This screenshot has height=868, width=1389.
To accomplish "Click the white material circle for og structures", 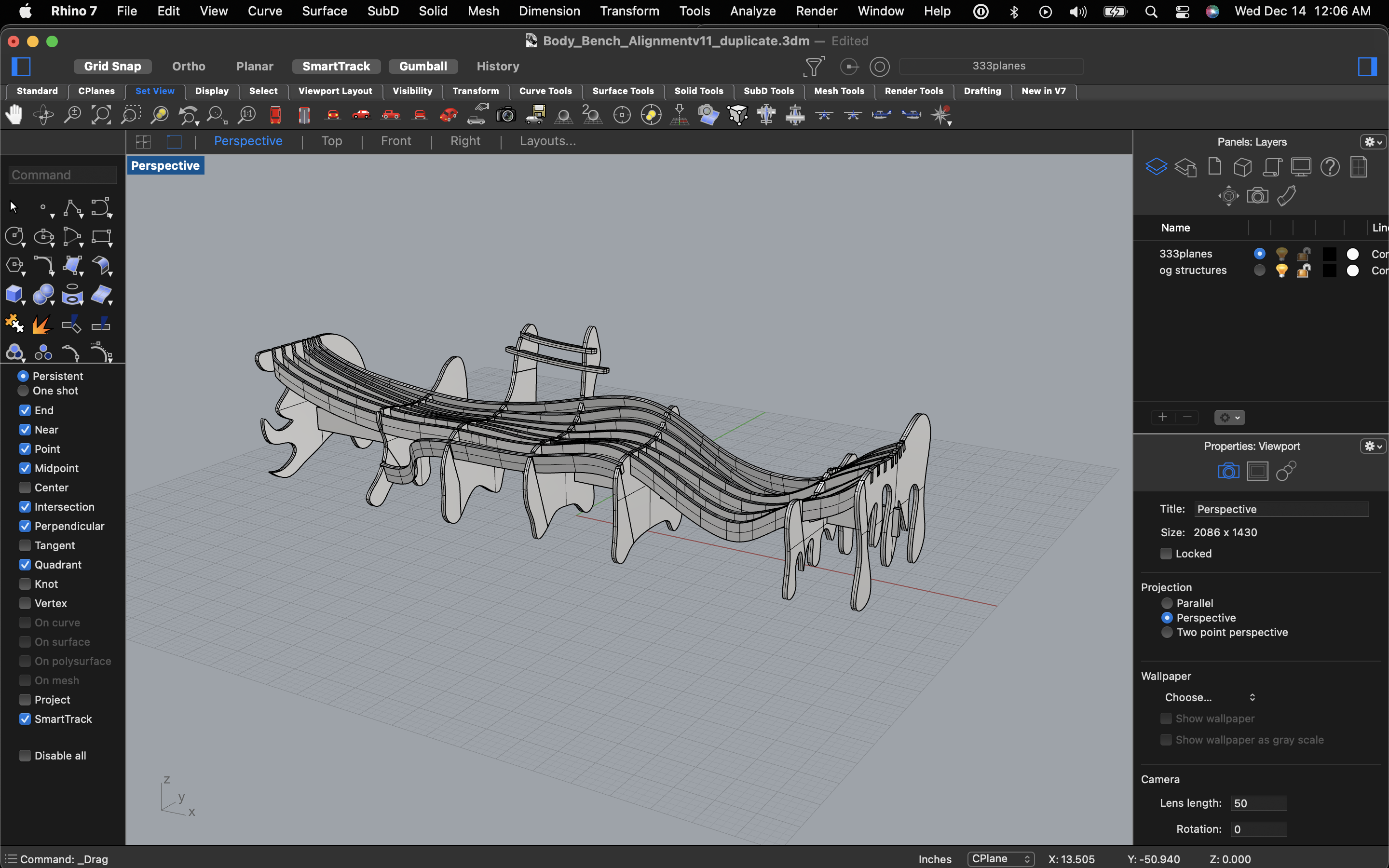I will click(1353, 271).
